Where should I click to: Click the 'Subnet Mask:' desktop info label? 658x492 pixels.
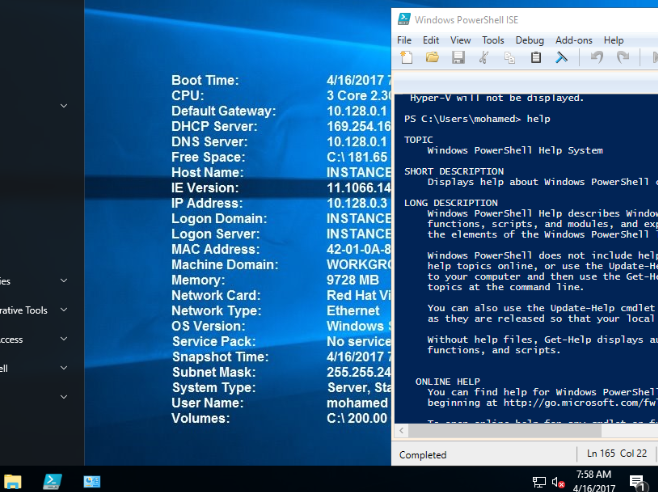(x=214, y=372)
